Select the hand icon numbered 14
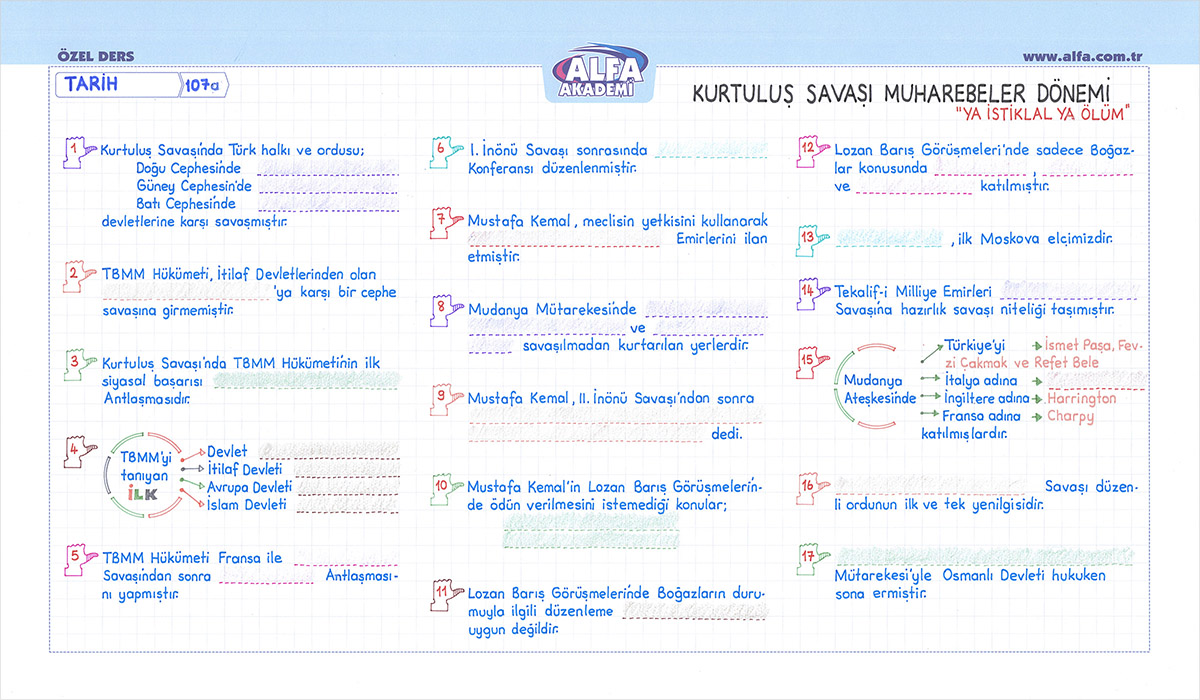Image resolution: width=1200 pixels, height=700 pixels. (811, 293)
